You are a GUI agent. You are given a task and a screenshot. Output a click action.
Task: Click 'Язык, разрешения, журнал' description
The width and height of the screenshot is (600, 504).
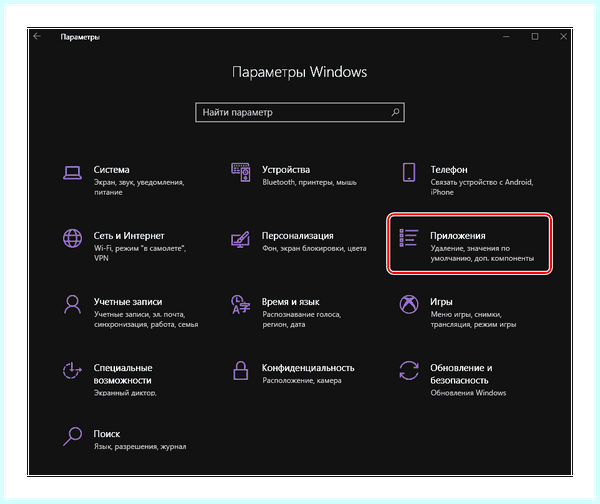click(x=140, y=447)
